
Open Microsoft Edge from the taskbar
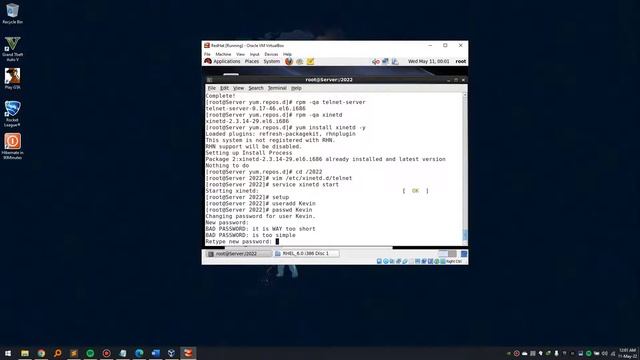point(139,353)
